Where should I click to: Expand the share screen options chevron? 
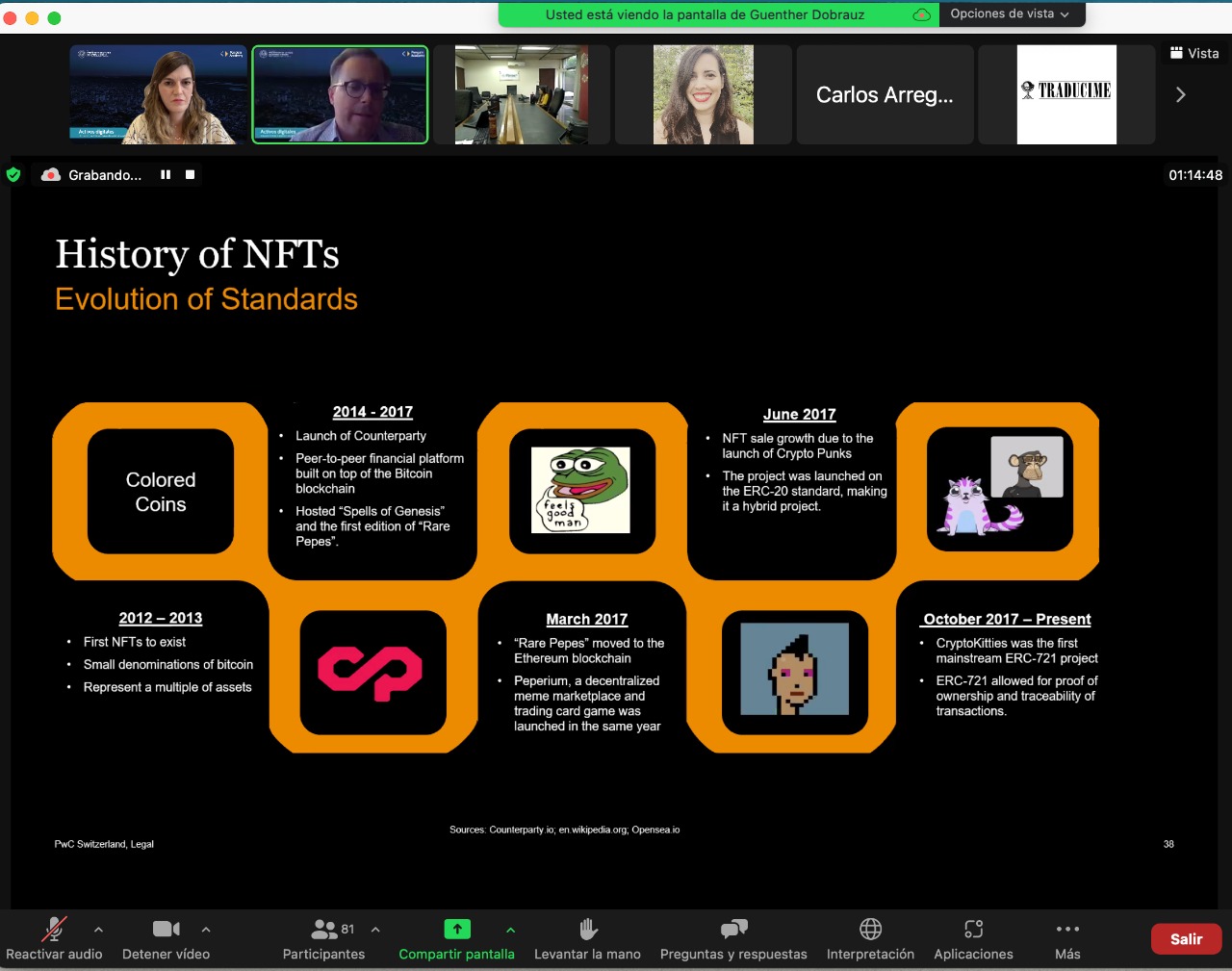click(x=510, y=930)
